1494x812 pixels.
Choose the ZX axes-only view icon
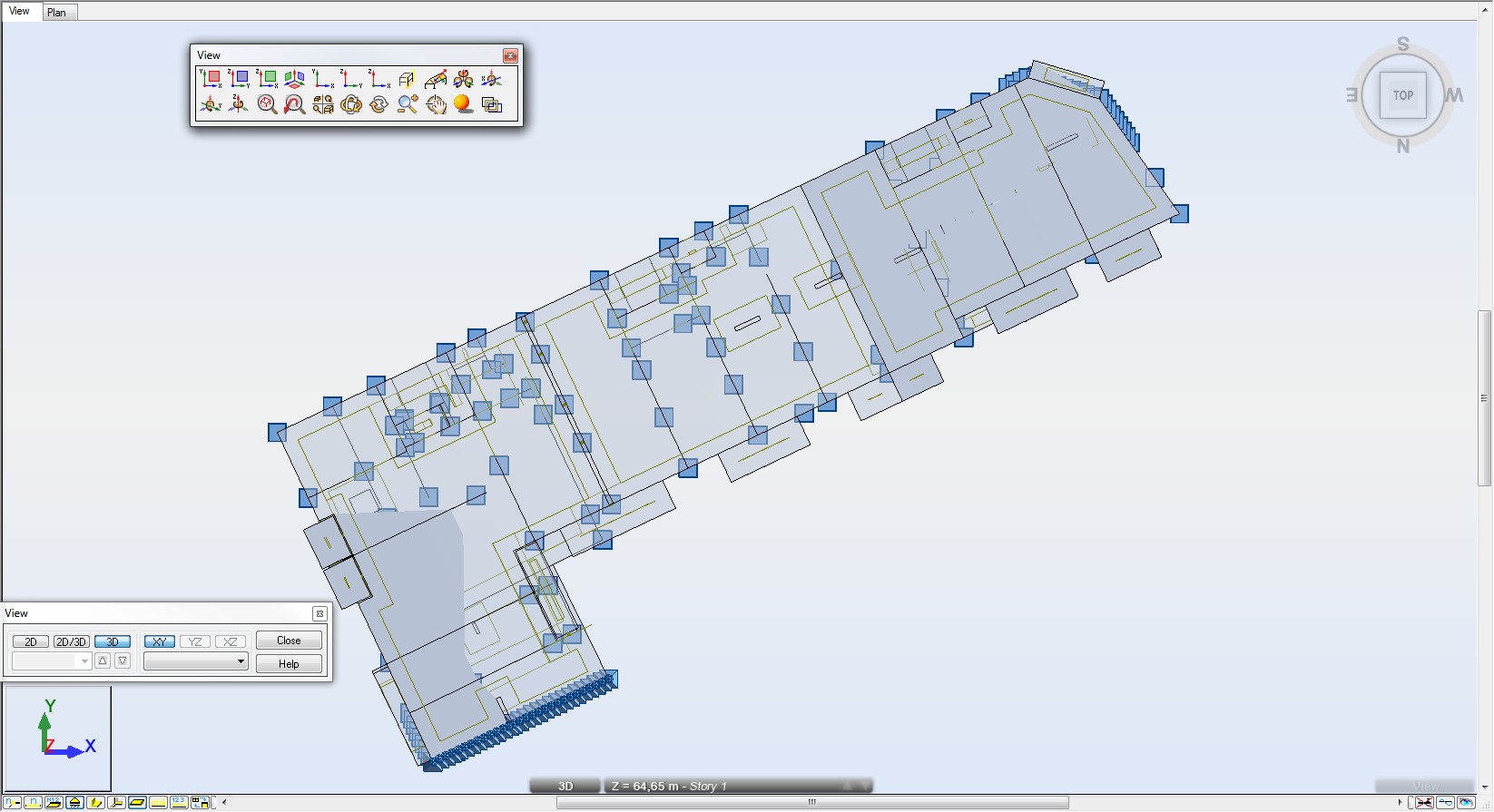(x=379, y=79)
